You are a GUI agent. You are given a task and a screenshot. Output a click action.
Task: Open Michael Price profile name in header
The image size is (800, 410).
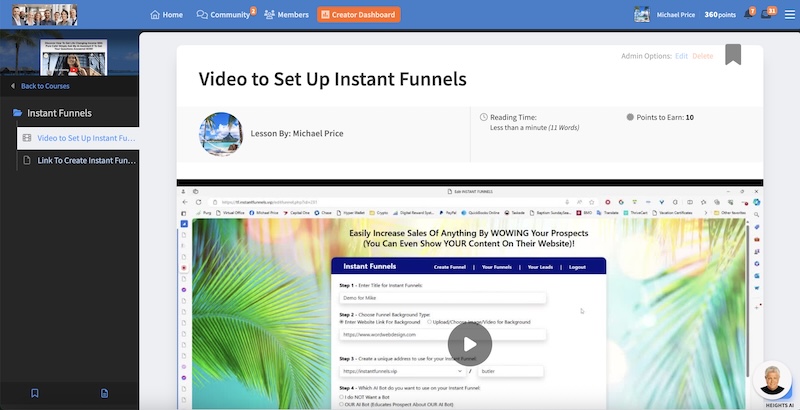click(x=676, y=15)
